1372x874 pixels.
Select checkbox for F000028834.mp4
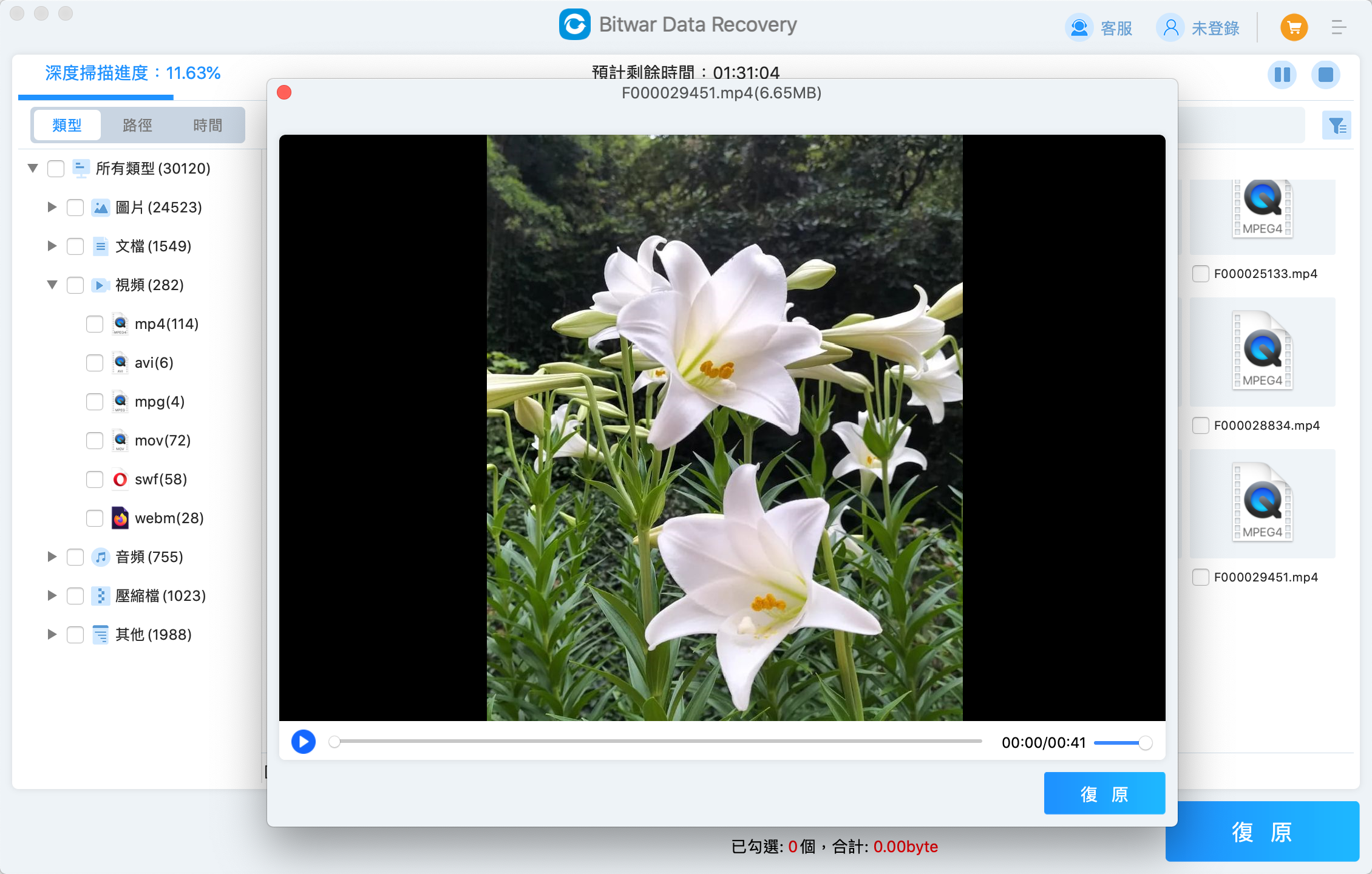click(x=1201, y=425)
